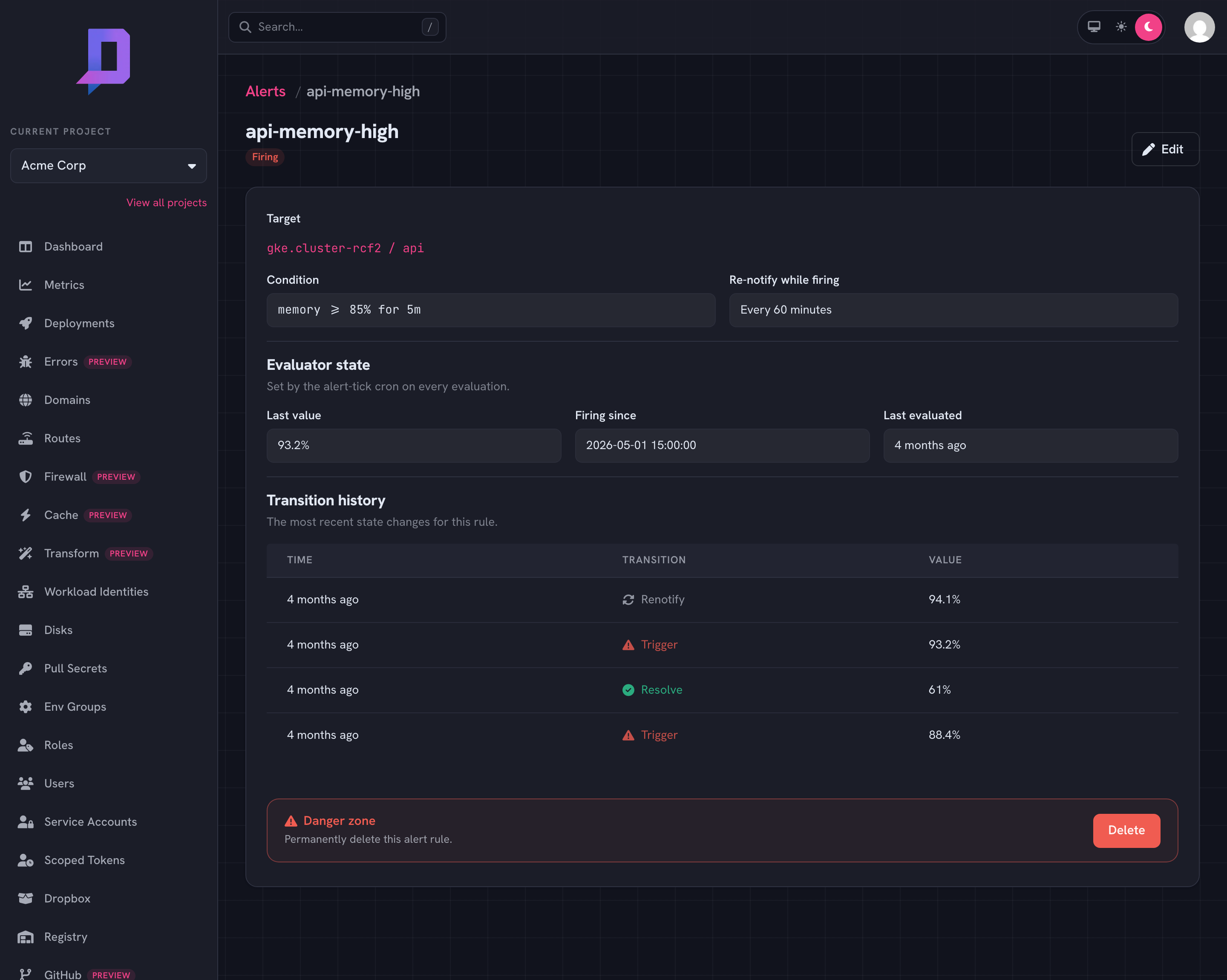
Task: Click the TIME column header
Action: click(300, 560)
